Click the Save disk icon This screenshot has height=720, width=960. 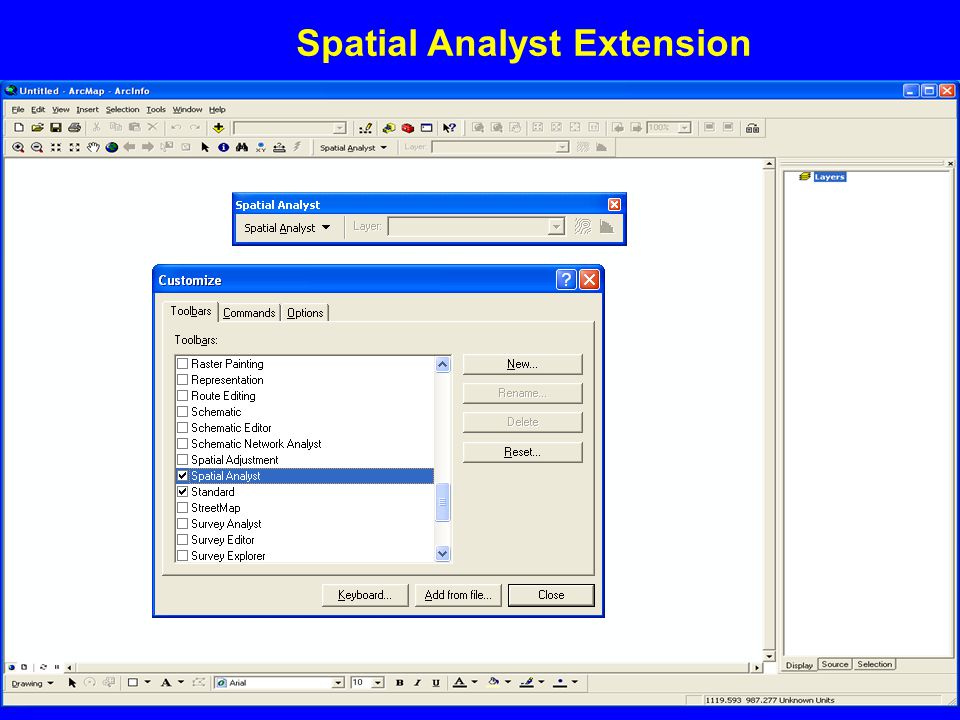pos(56,127)
